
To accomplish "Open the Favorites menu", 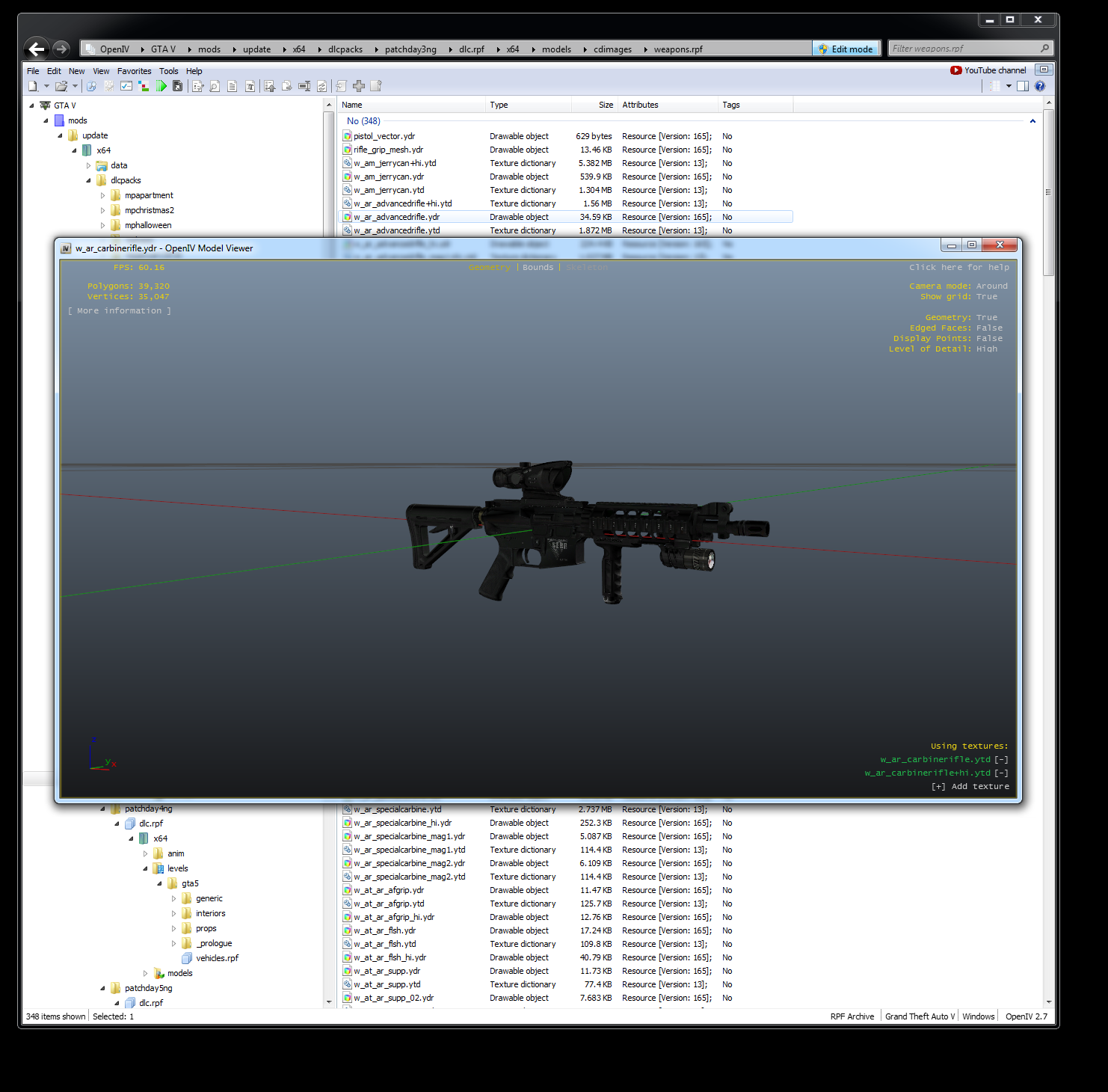I will click(x=135, y=71).
